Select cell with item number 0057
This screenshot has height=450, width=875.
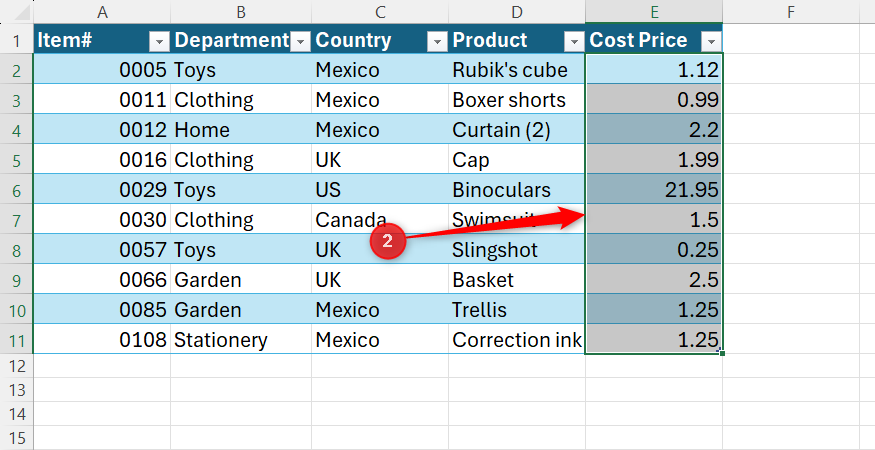point(102,250)
